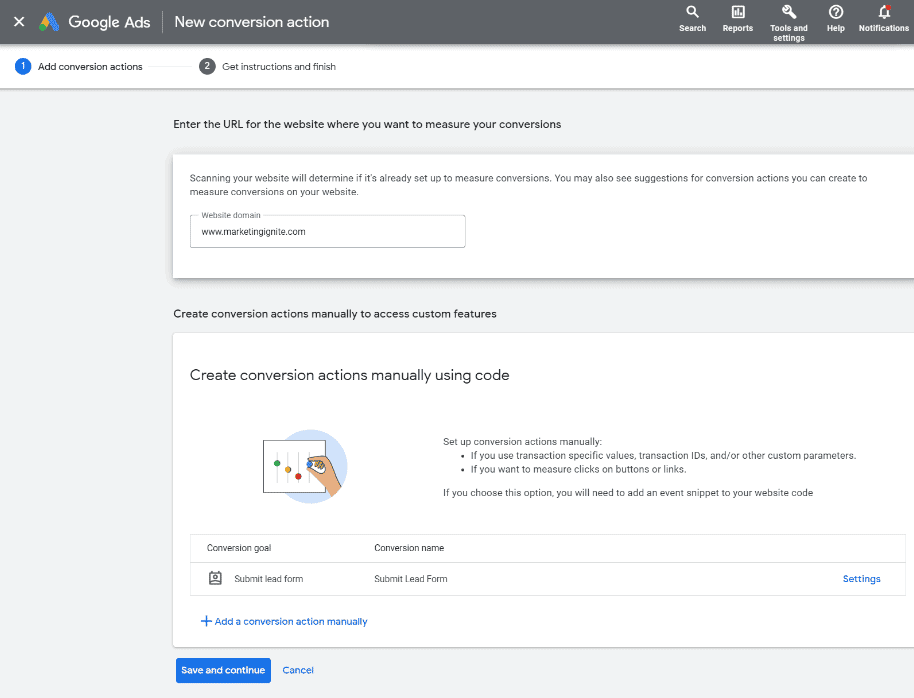Click the Website domain input field
The image size is (914, 698).
coord(327,232)
